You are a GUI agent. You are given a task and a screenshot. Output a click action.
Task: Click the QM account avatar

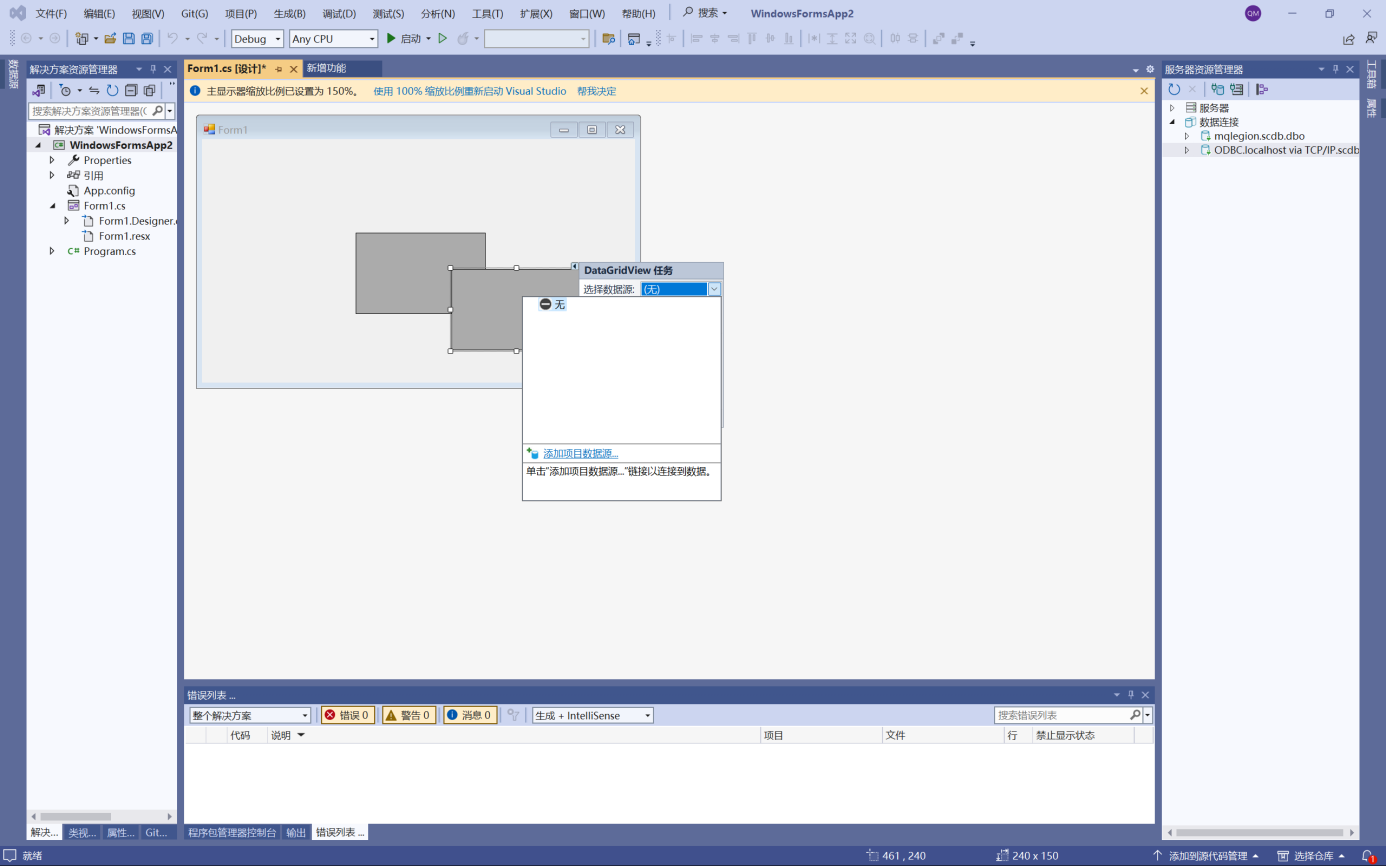(1253, 13)
